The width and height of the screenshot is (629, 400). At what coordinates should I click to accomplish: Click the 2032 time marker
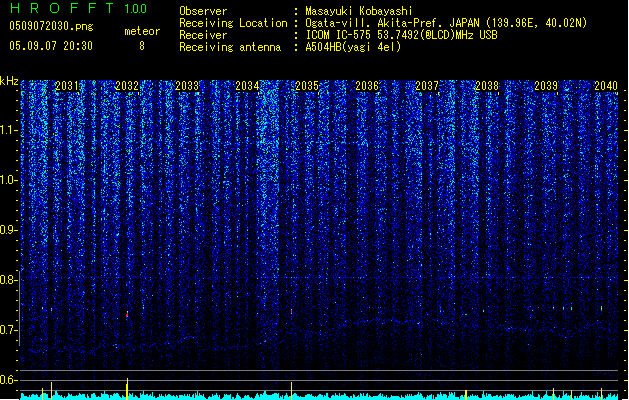click(127, 86)
